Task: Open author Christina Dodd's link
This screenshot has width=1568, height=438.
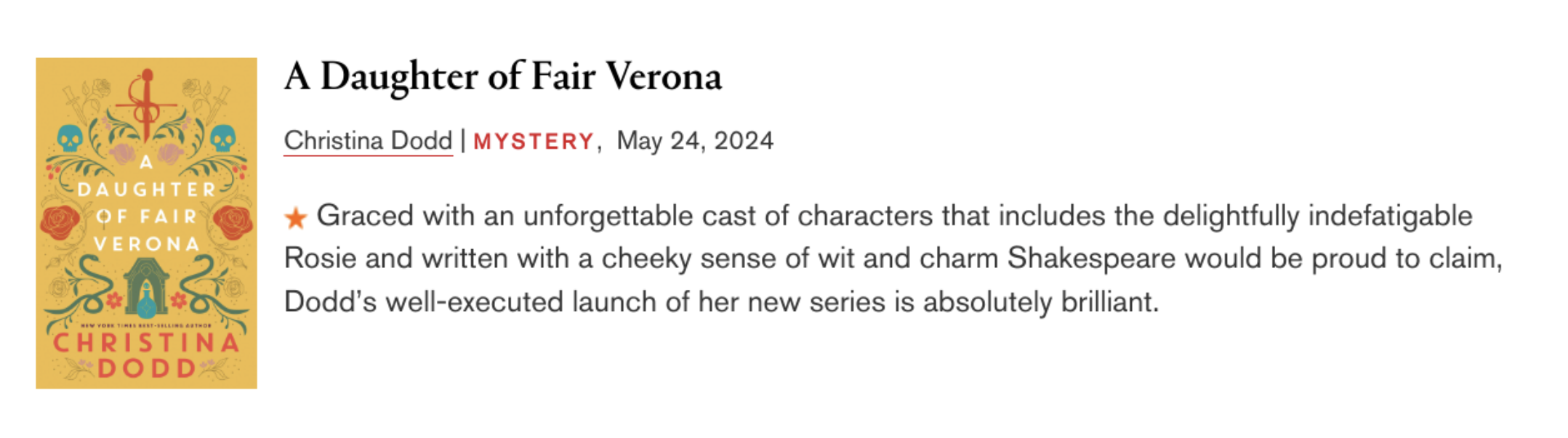Action: (x=368, y=140)
